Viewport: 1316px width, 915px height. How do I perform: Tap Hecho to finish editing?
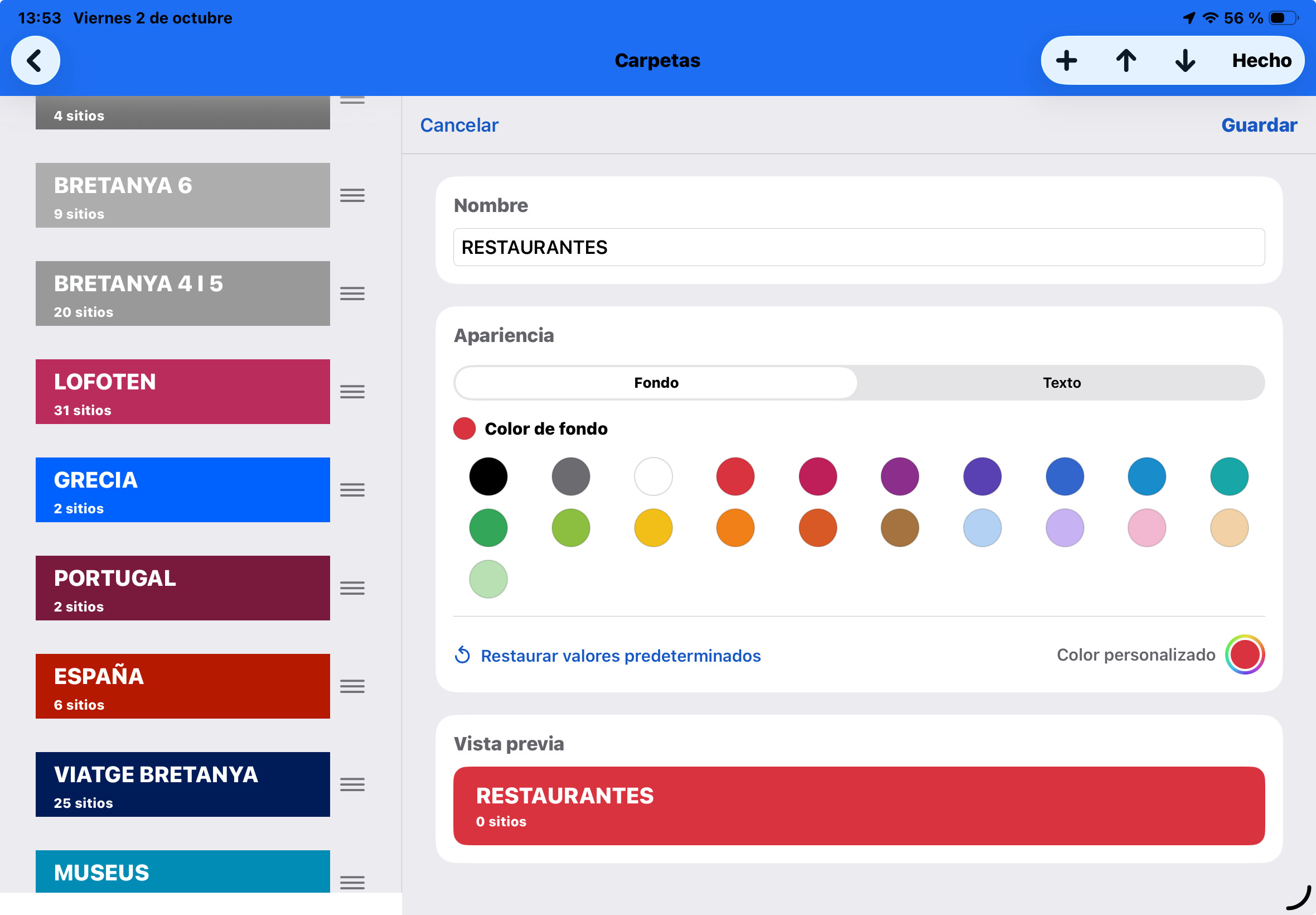tap(1261, 60)
